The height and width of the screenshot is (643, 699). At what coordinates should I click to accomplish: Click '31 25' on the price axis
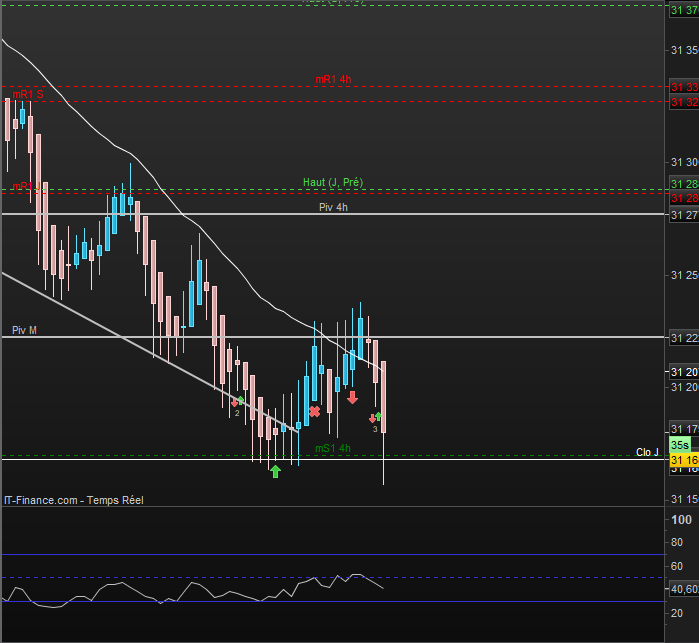(x=685, y=276)
